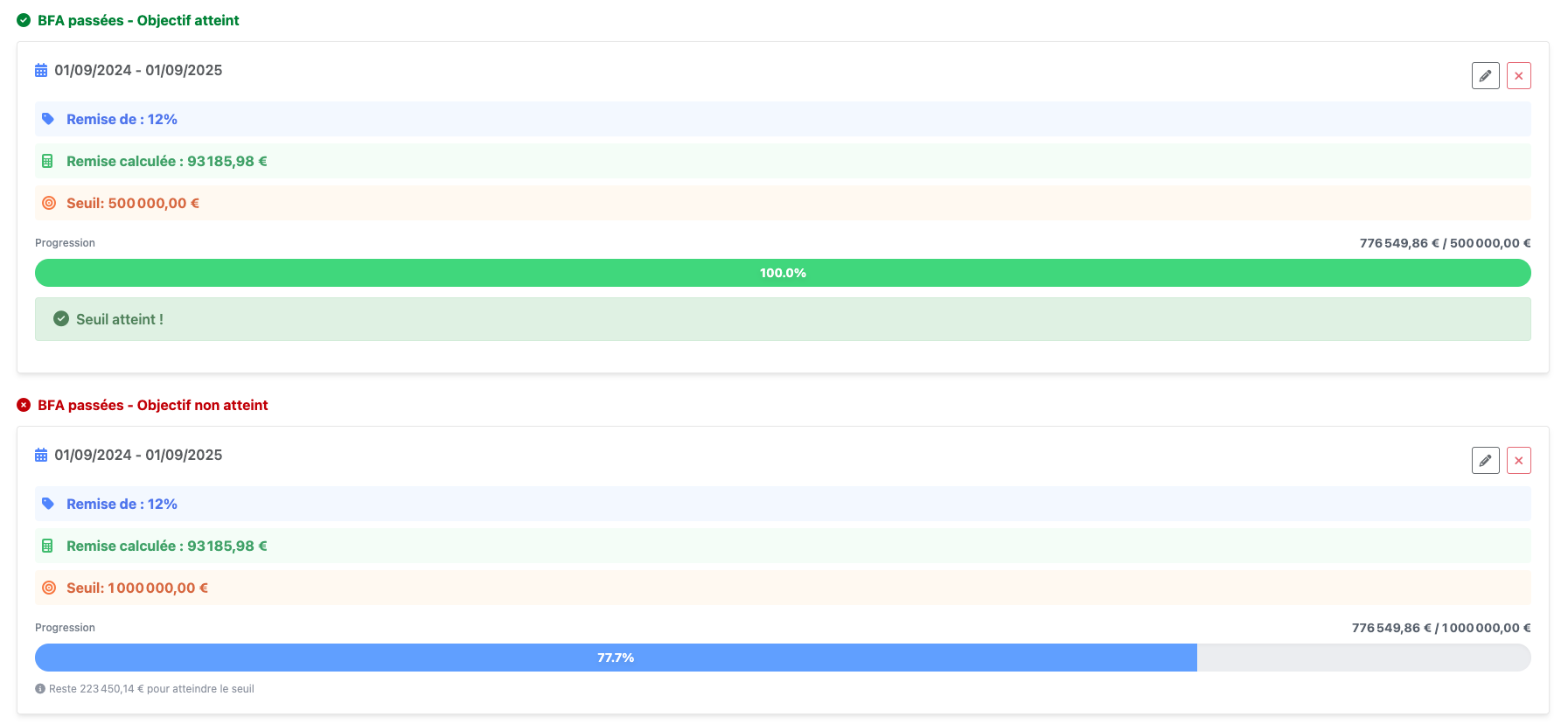Click the green check icon beside Objectif atteint
Screen dimensions: 1568x724
point(24,20)
